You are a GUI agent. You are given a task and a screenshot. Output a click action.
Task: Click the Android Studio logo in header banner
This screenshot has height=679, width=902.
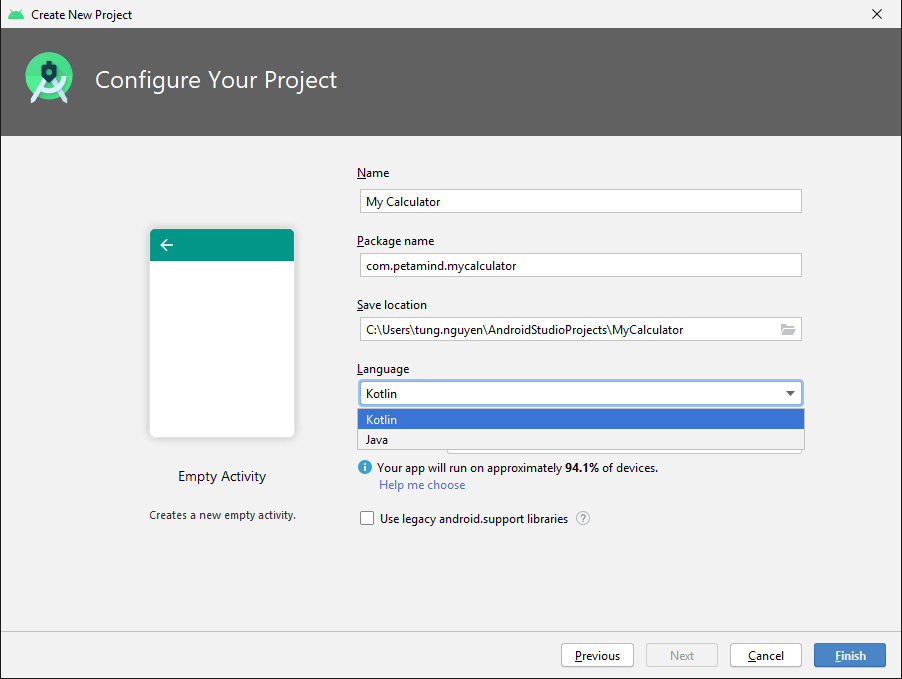[x=48, y=77]
